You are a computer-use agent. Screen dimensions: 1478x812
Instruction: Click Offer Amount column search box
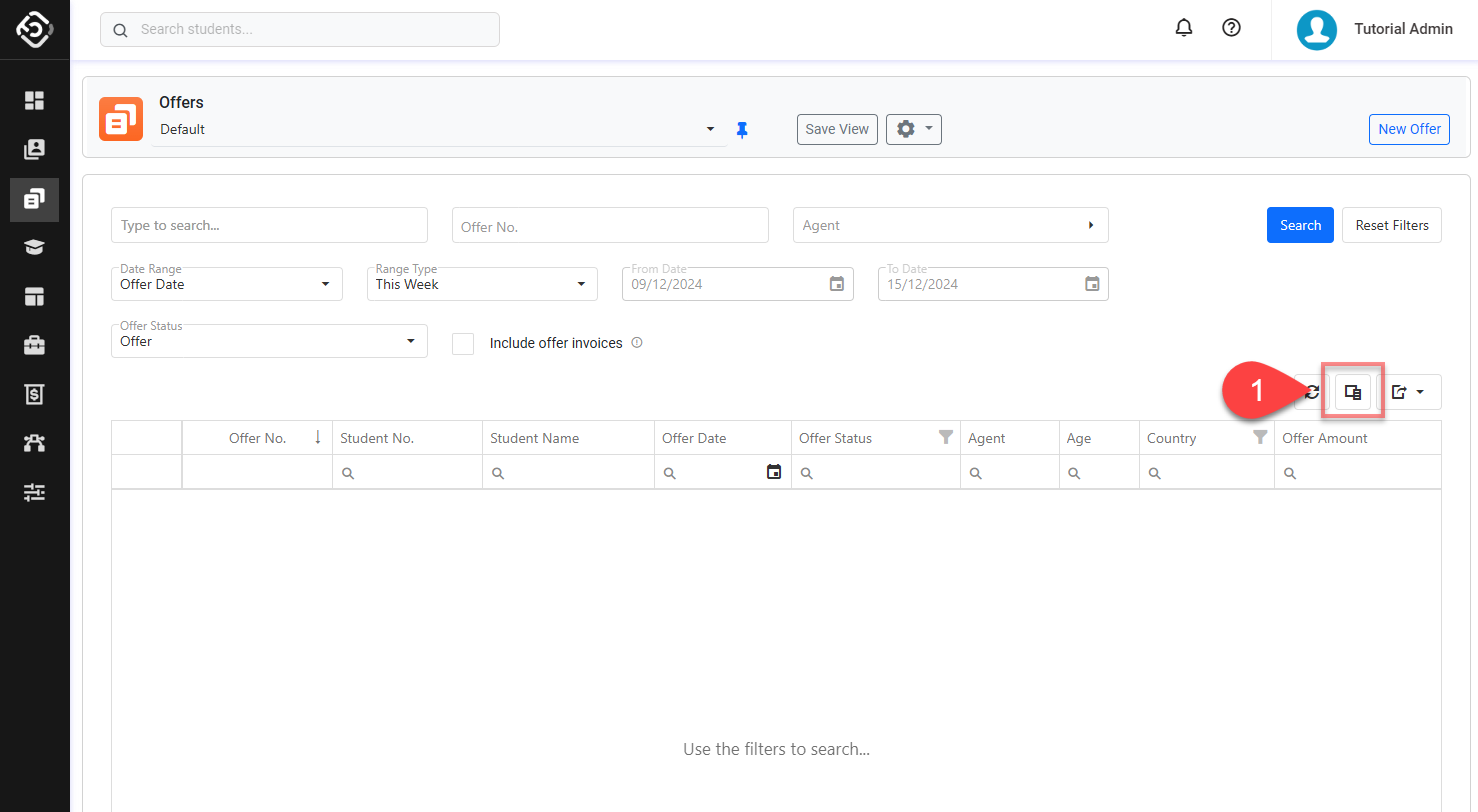[1358, 472]
